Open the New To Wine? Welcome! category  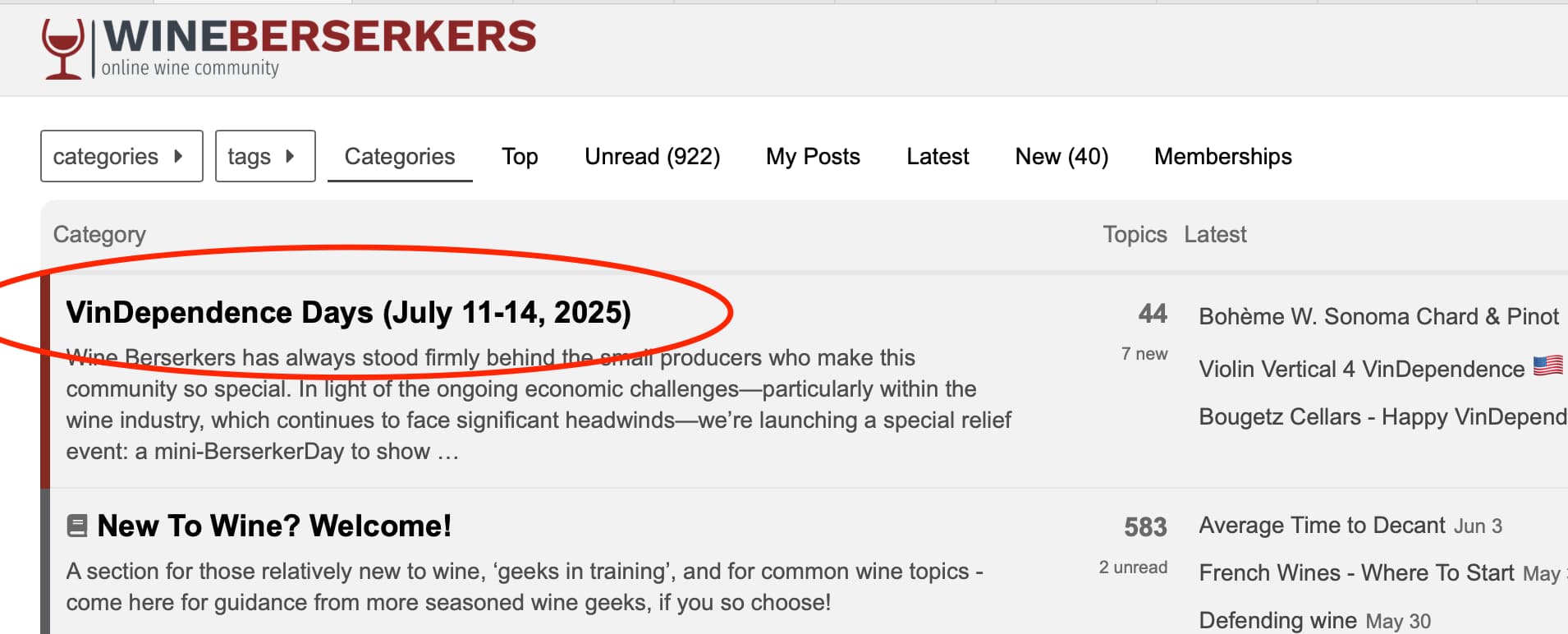[274, 526]
